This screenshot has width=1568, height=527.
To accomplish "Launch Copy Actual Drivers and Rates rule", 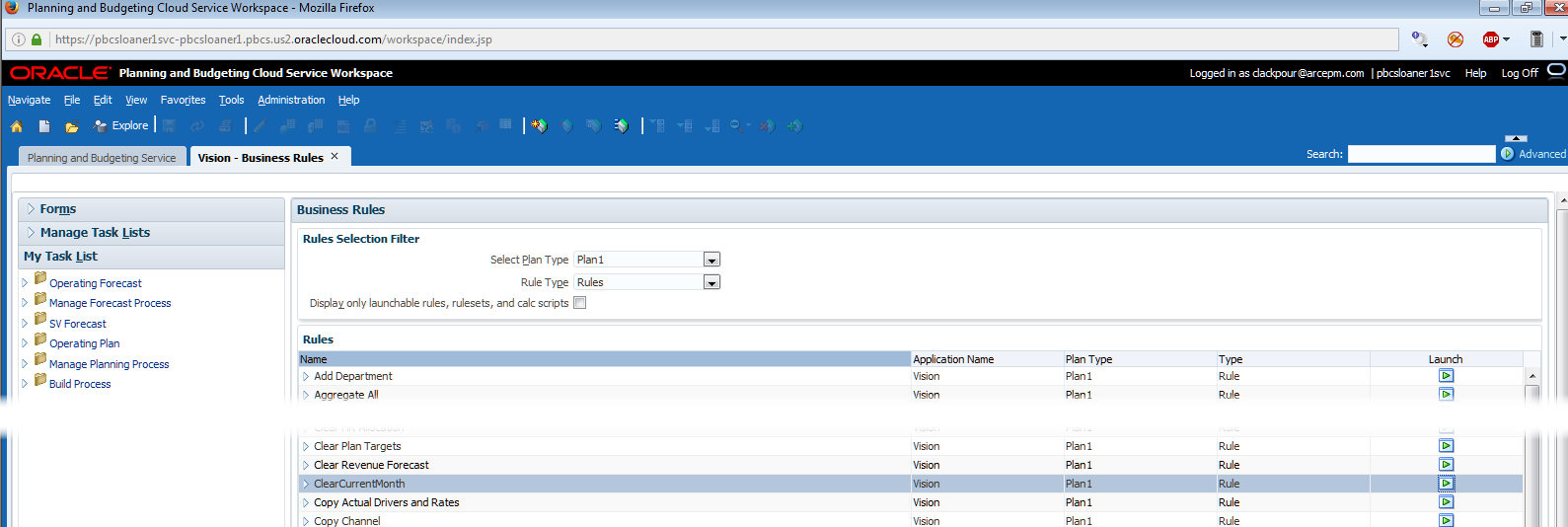I will pyautogui.click(x=1446, y=502).
